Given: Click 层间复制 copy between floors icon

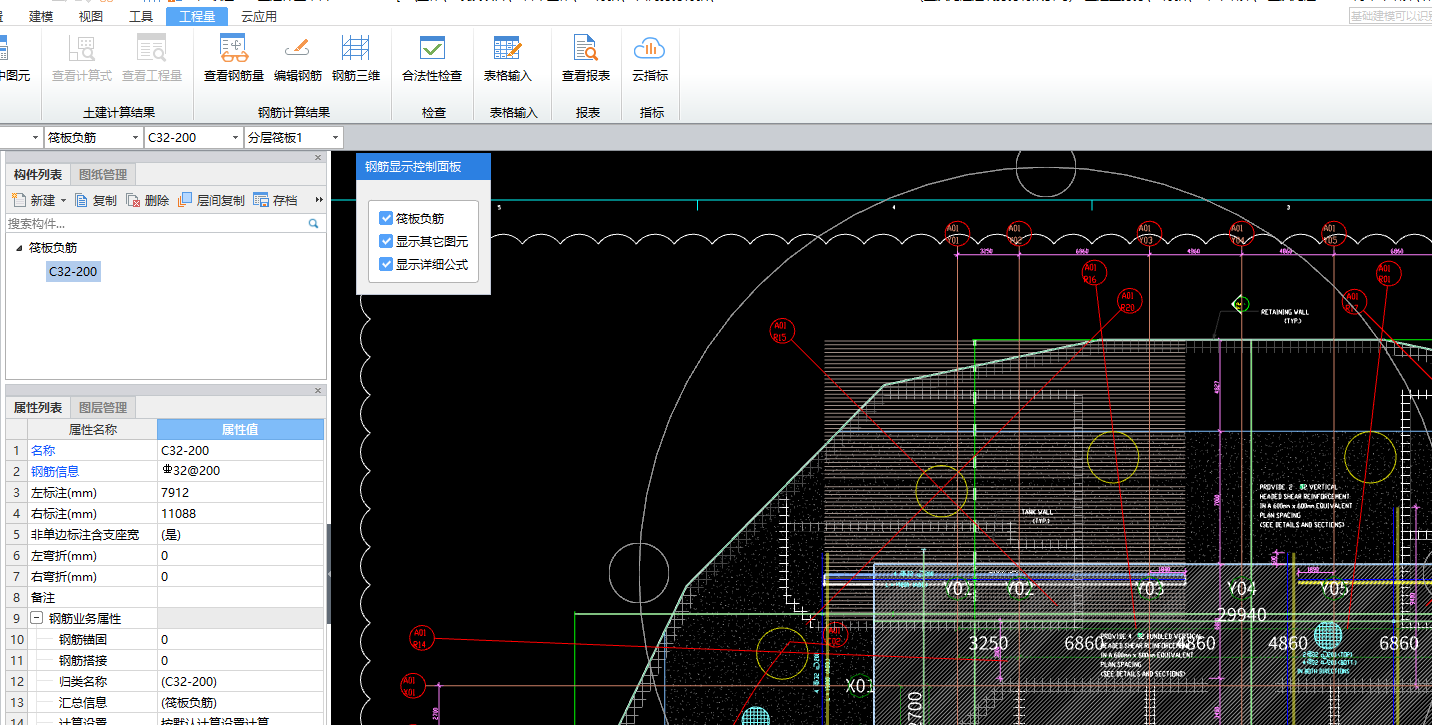Looking at the screenshot, I should click(x=185, y=200).
